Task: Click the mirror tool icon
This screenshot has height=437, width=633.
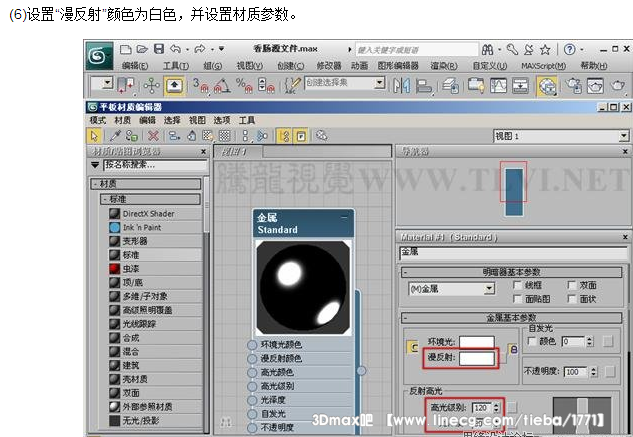Action: point(402,86)
